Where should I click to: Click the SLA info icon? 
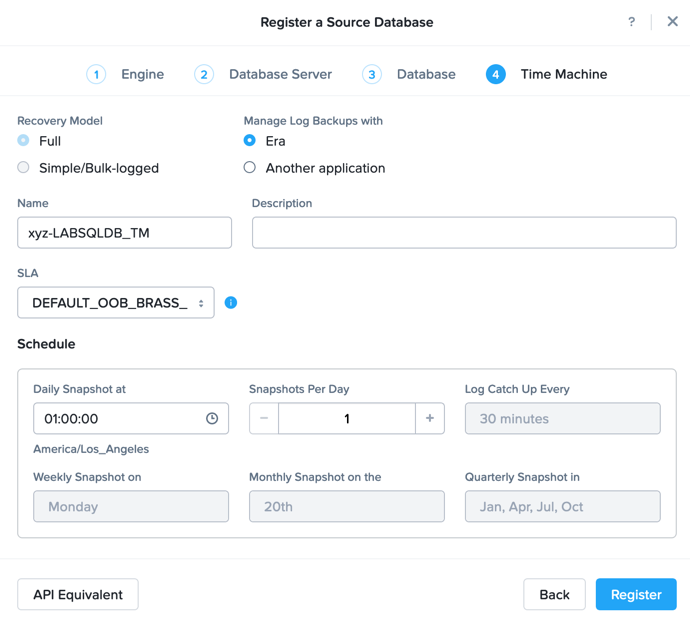[x=231, y=303]
